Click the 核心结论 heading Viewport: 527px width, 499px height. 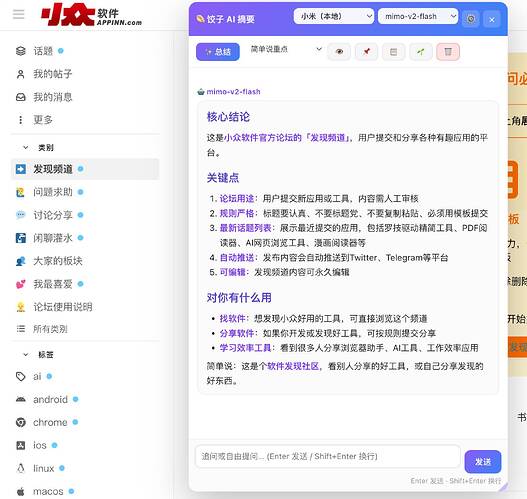[x=228, y=117]
